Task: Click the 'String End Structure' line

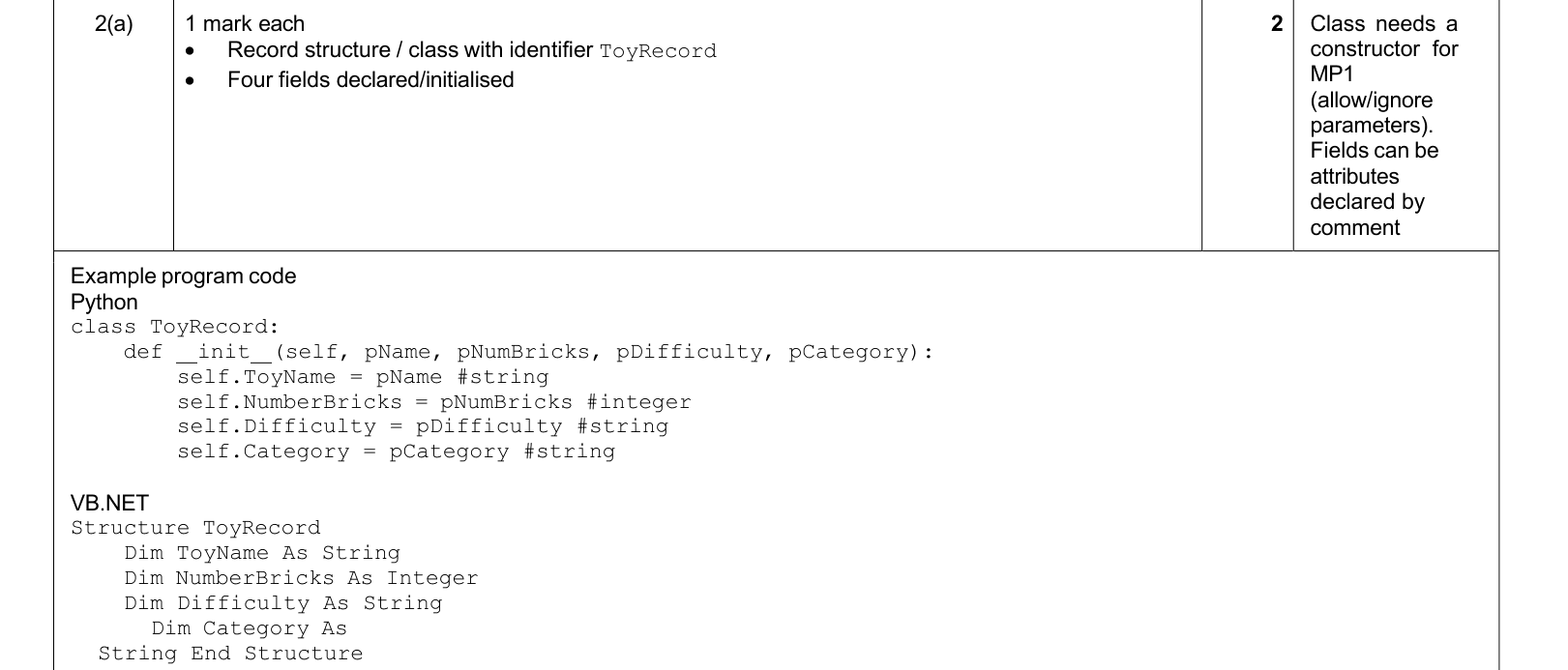Action: click(231, 654)
